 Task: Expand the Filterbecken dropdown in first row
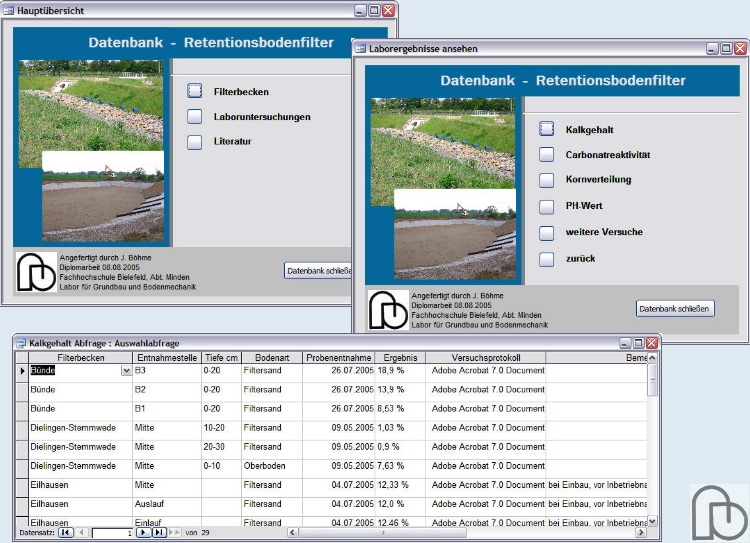click(126, 370)
